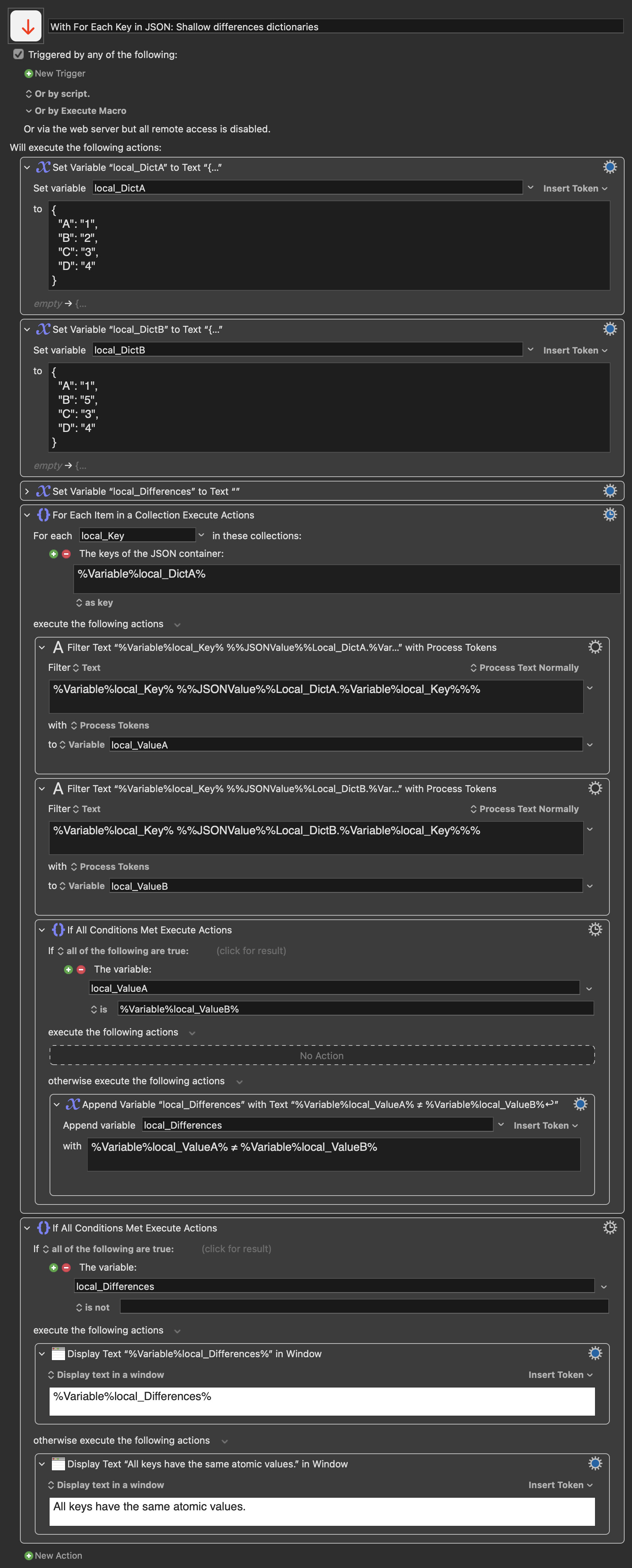Change 'Process Tokens' filter in DictA action

[110, 726]
